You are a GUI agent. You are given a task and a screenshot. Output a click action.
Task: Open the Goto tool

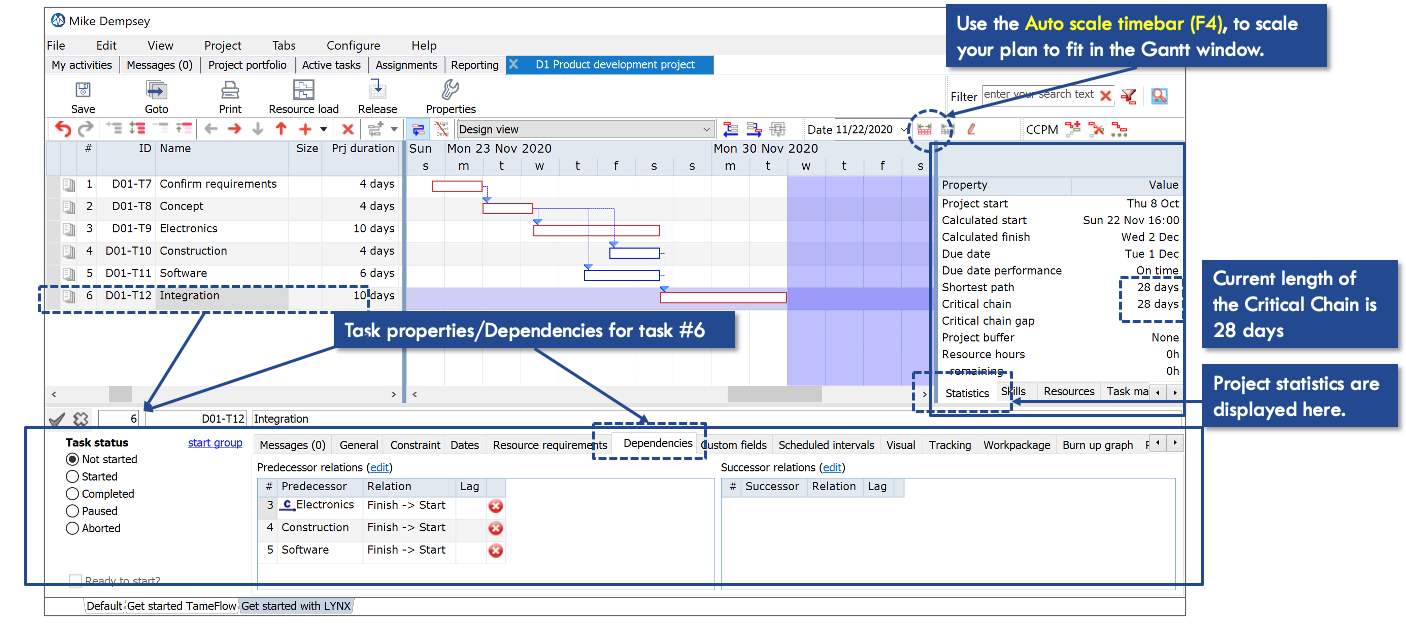pyautogui.click(x=156, y=90)
